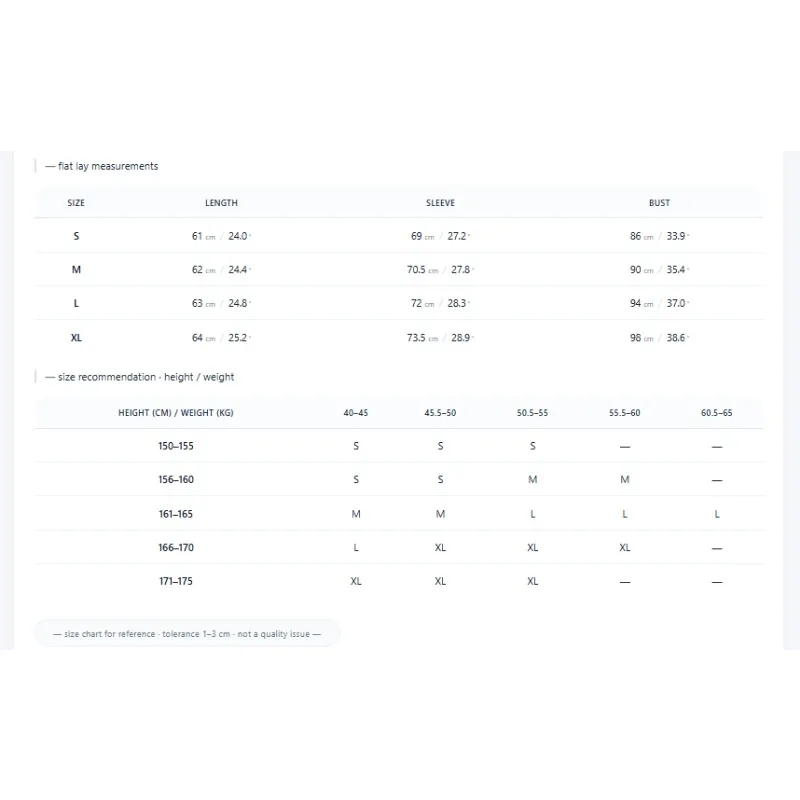Click the size chart tolerance note pill
Image resolution: width=800 pixels, height=800 pixels.
[x=187, y=633]
